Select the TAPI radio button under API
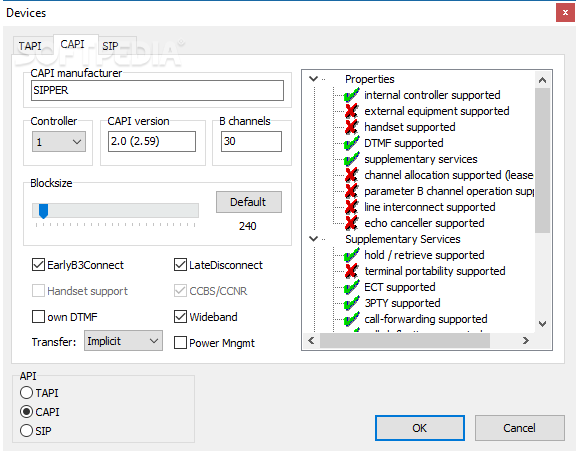The height and width of the screenshot is (451, 576). pos(26,393)
